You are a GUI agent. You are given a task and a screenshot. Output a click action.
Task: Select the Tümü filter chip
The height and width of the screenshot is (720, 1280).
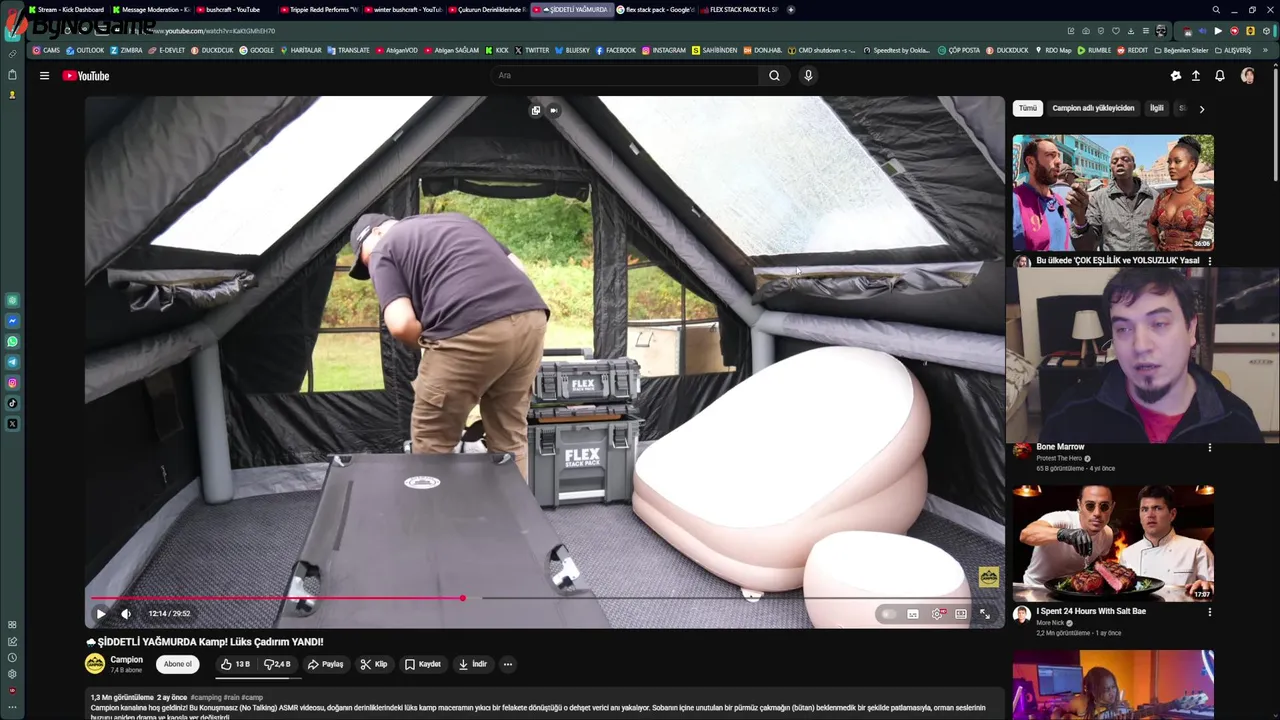click(1028, 108)
